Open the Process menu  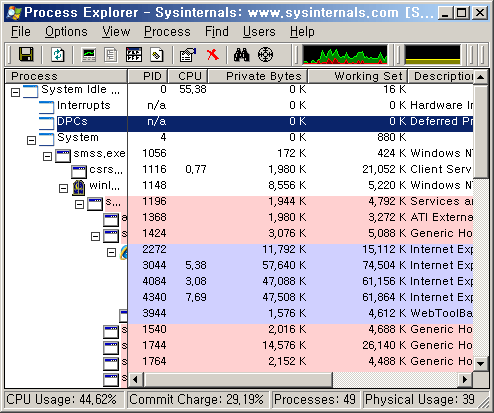pos(167,32)
